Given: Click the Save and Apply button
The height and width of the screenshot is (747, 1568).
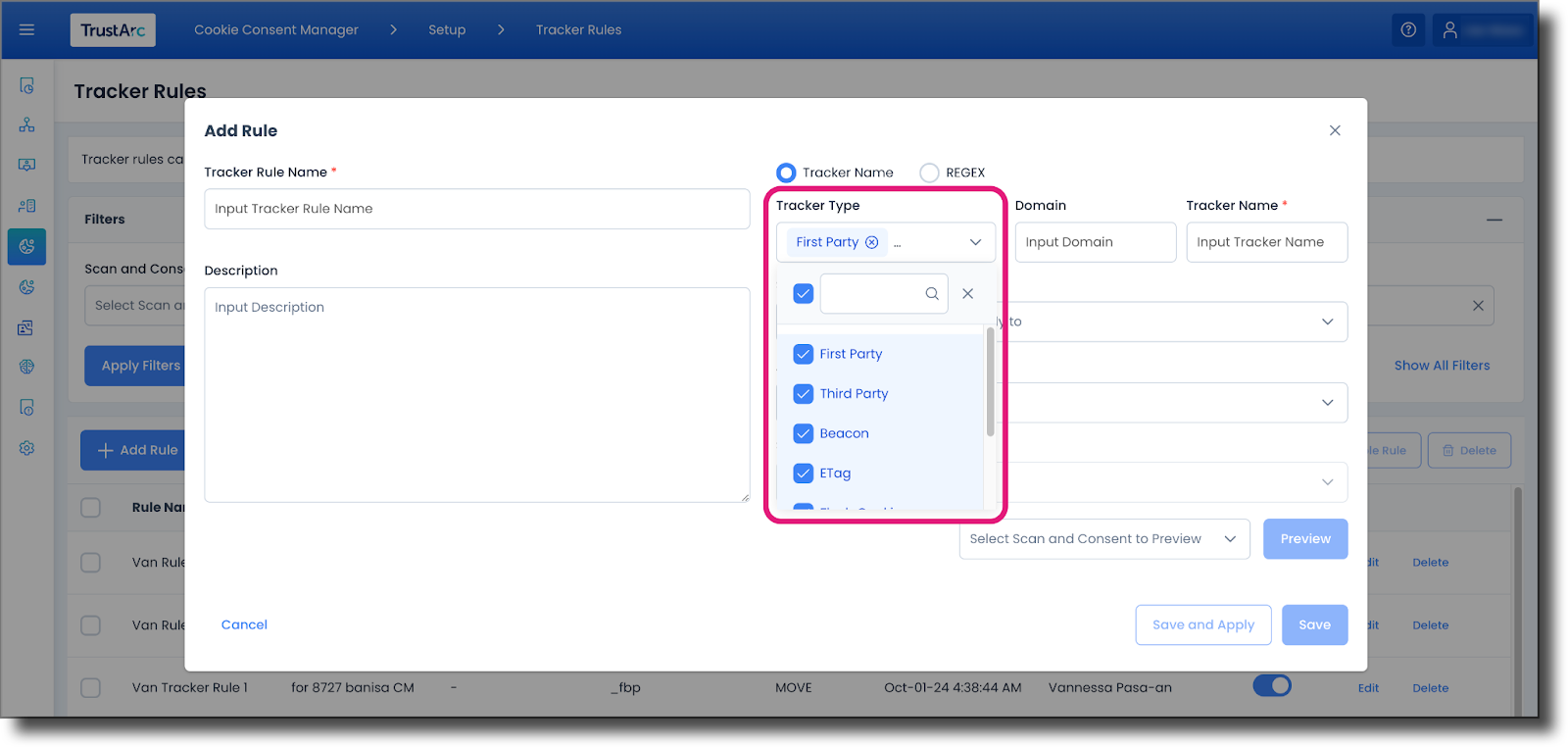Looking at the screenshot, I should click(1203, 624).
